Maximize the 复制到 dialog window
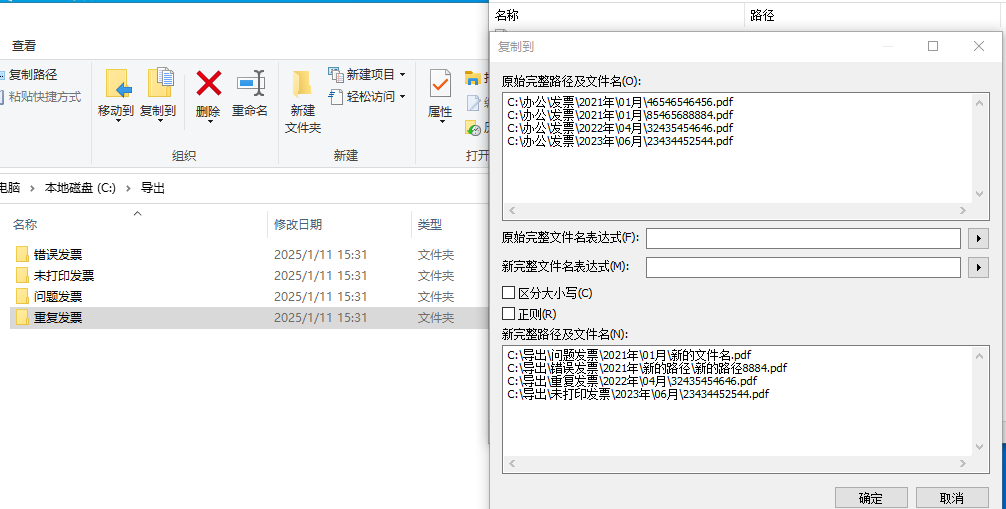1006x509 pixels. (933, 46)
